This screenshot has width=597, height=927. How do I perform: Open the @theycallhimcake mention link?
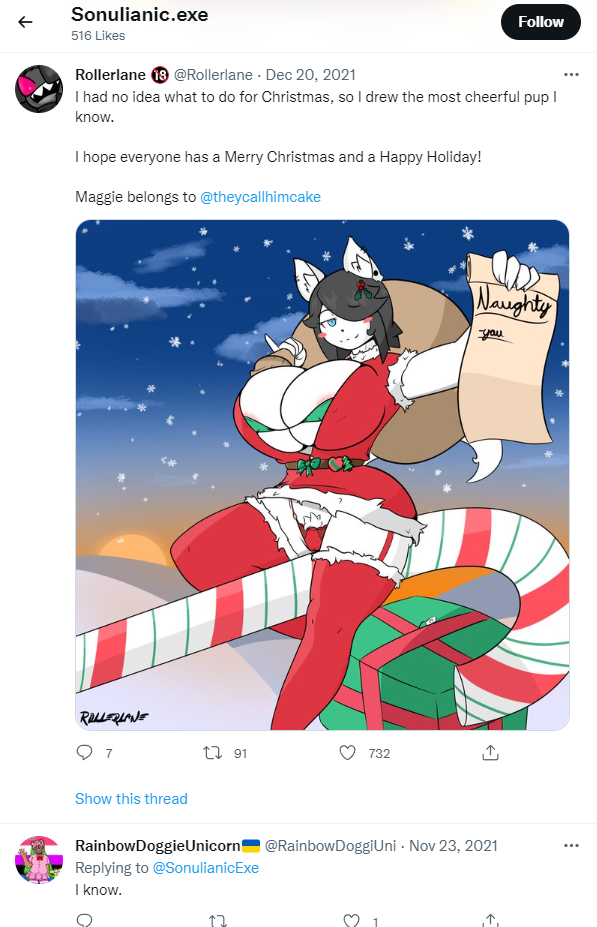tap(260, 197)
